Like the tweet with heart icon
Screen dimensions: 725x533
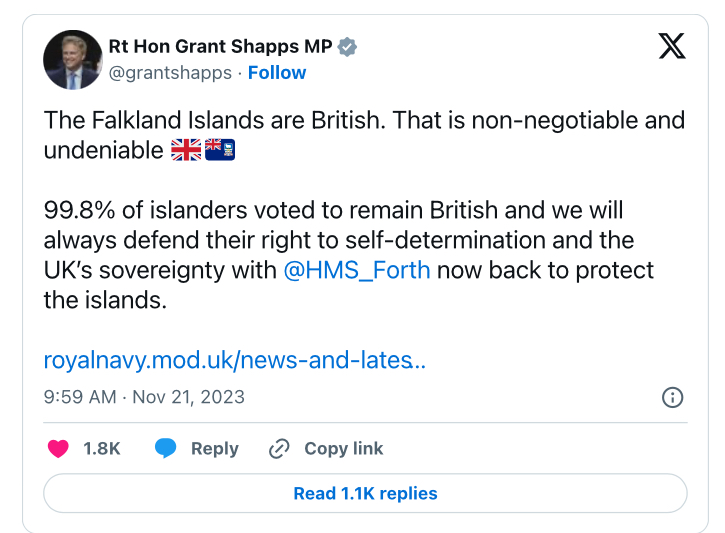[58, 448]
